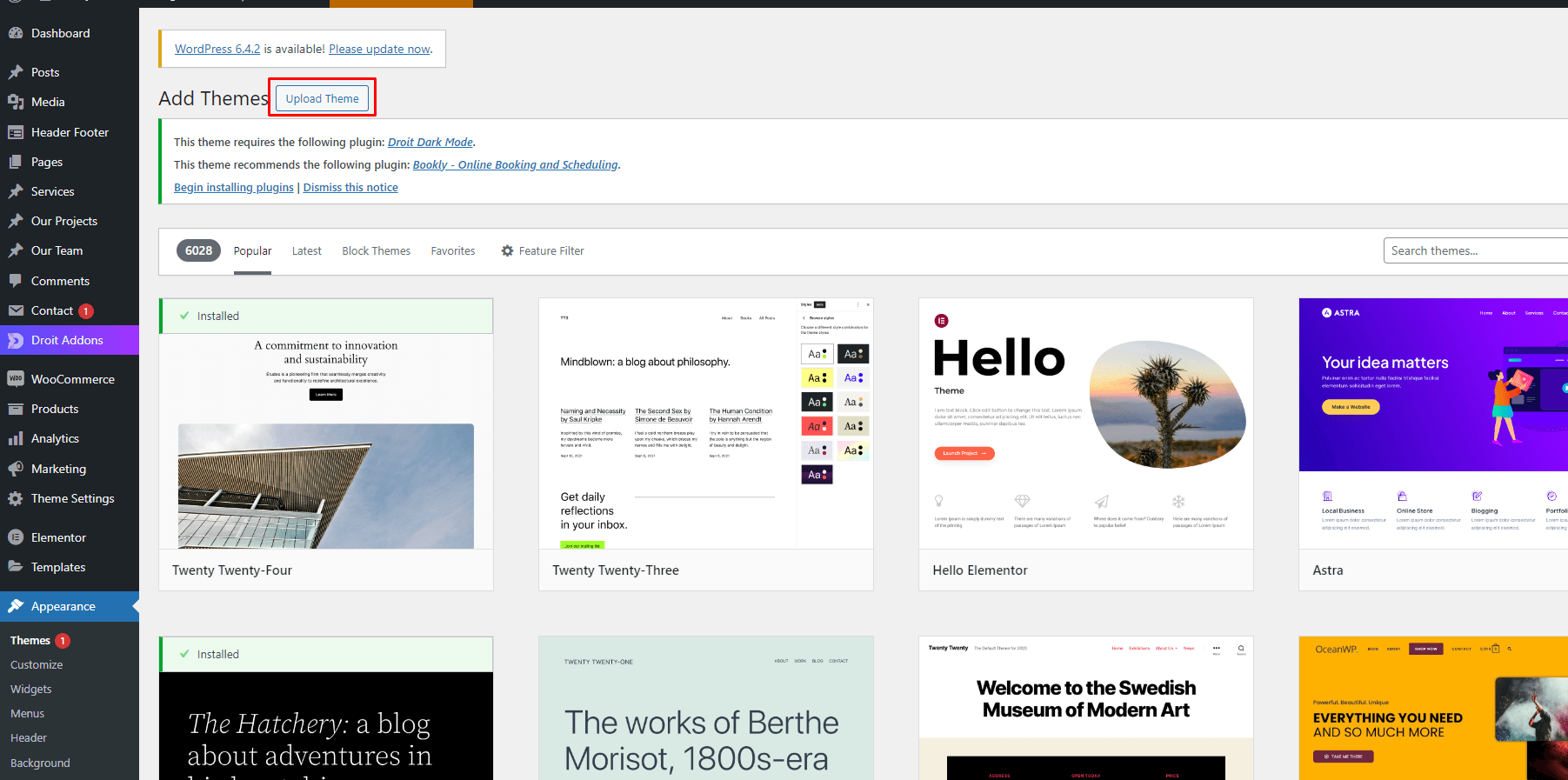
Task: Open the Theme Settings gear icon
Action: point(16,498)
